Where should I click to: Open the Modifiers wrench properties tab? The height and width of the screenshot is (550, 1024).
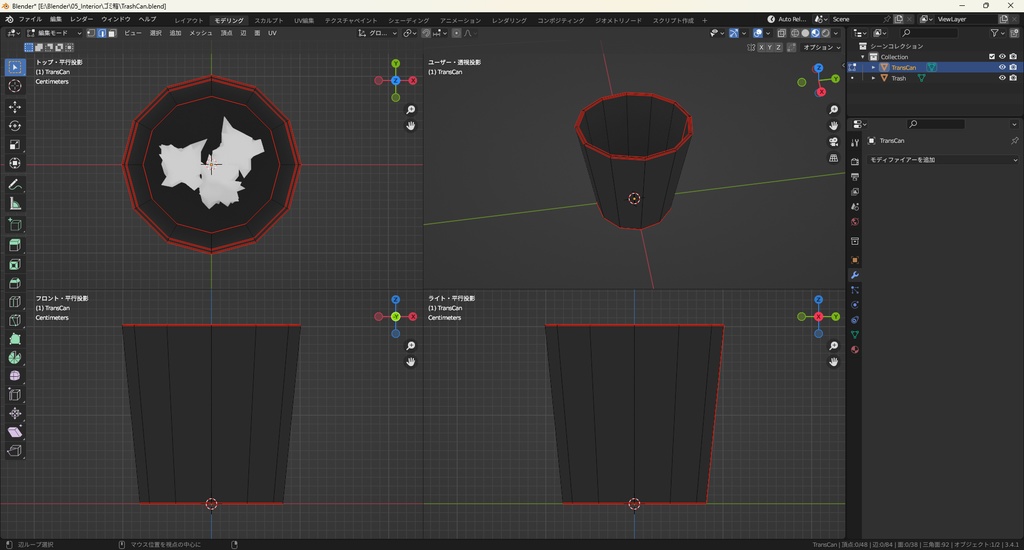(x=855, y=275)
